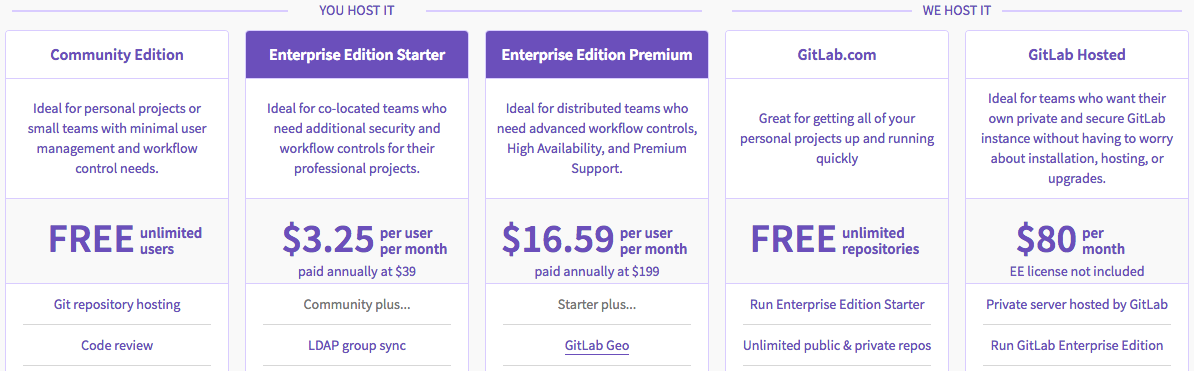Click Private server hosted by GitLab
Viewport: 1194px width, 371px height.
coord(1076,304)
